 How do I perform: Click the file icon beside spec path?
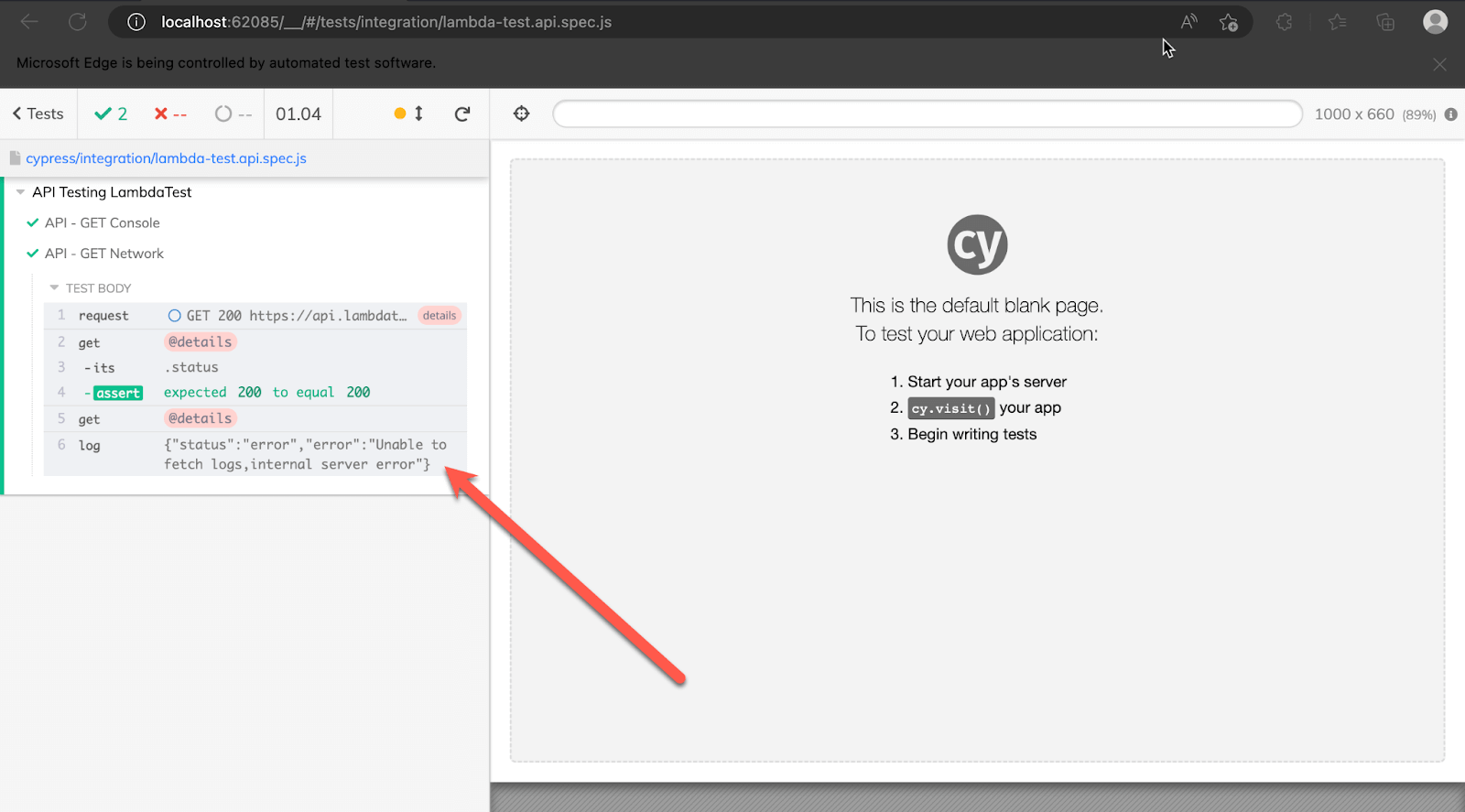click(15, 157)
